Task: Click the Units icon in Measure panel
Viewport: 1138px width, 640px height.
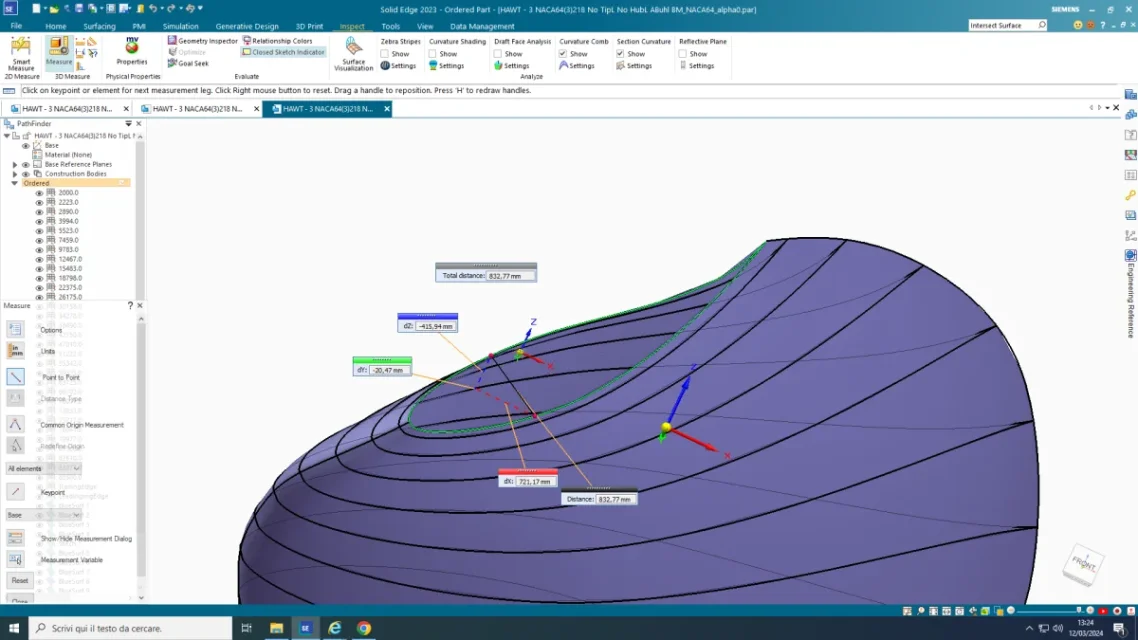Action: (15, 351)
